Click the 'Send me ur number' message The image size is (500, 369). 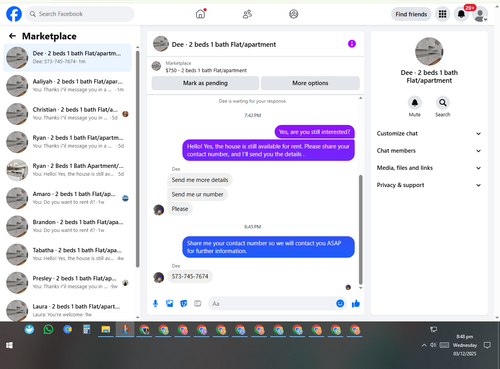click(x=197, y=194)
